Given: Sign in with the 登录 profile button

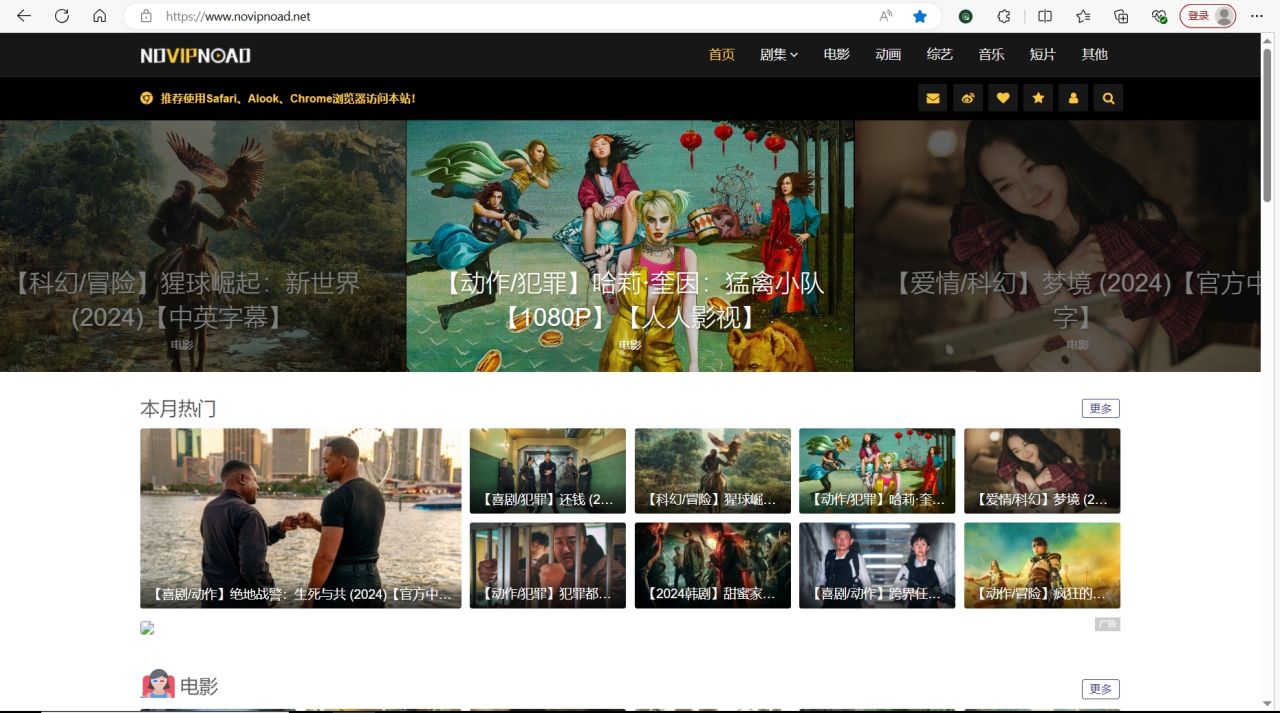Looking at the screenshot, I should [x=1208, y=16].
